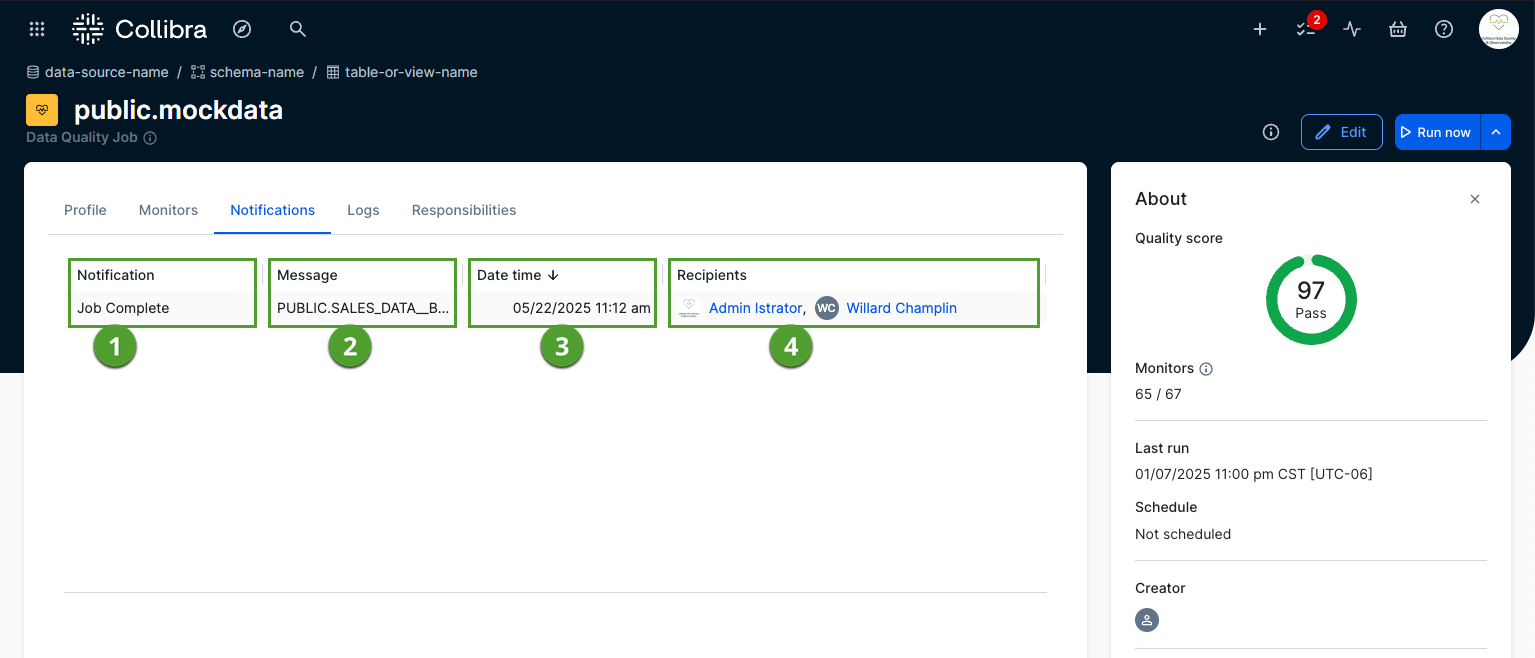Click the plus create icon
Viewport: 1535px width, 658px height.
point(1260,29)
